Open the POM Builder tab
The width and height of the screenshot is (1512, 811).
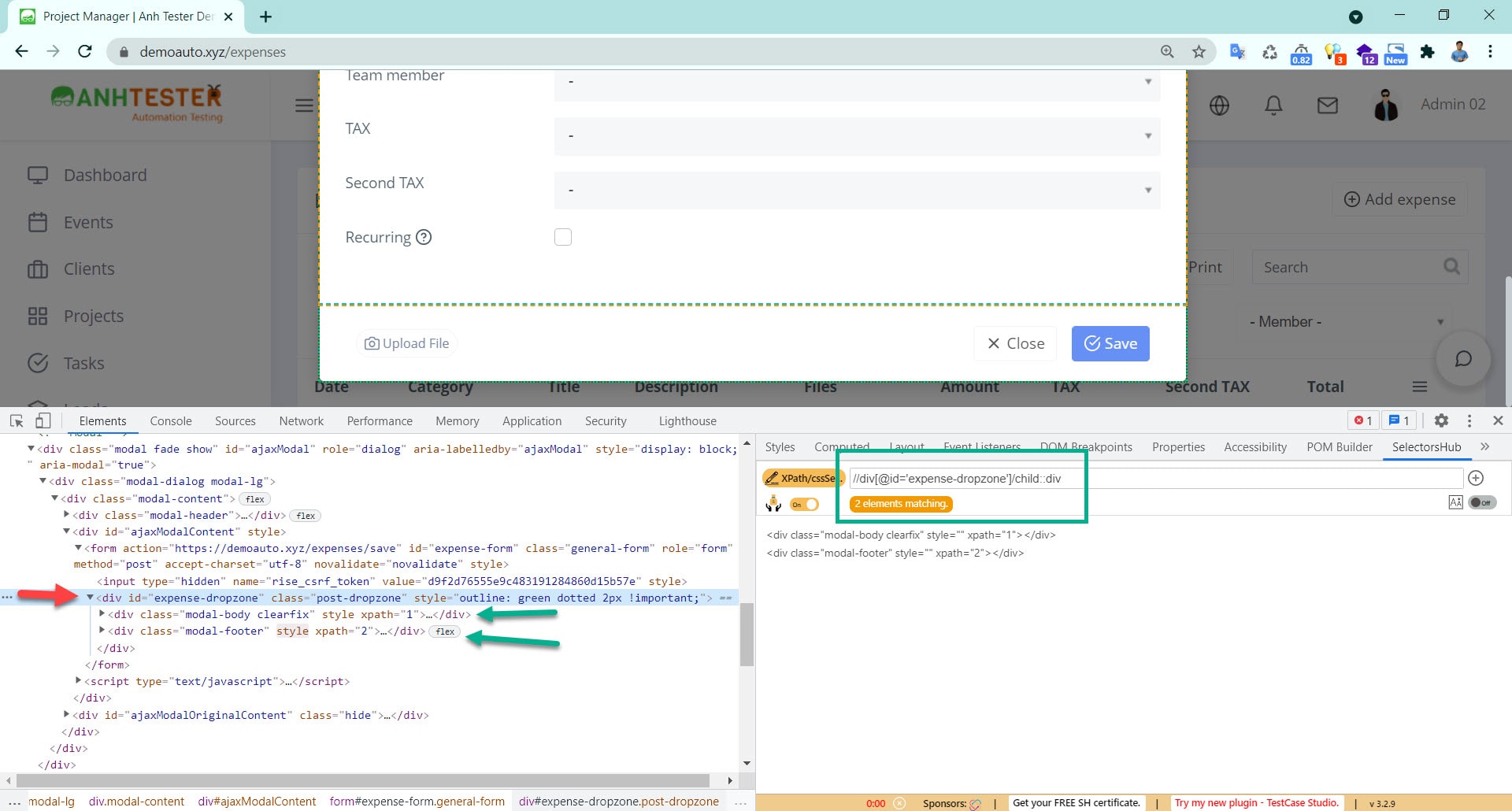point(1340,447)
